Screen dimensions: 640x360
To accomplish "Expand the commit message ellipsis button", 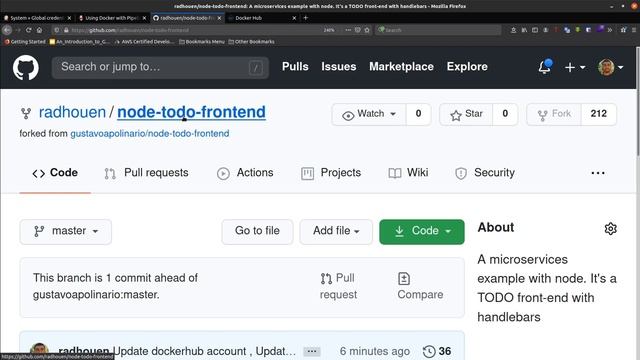I will pos(312,351).
